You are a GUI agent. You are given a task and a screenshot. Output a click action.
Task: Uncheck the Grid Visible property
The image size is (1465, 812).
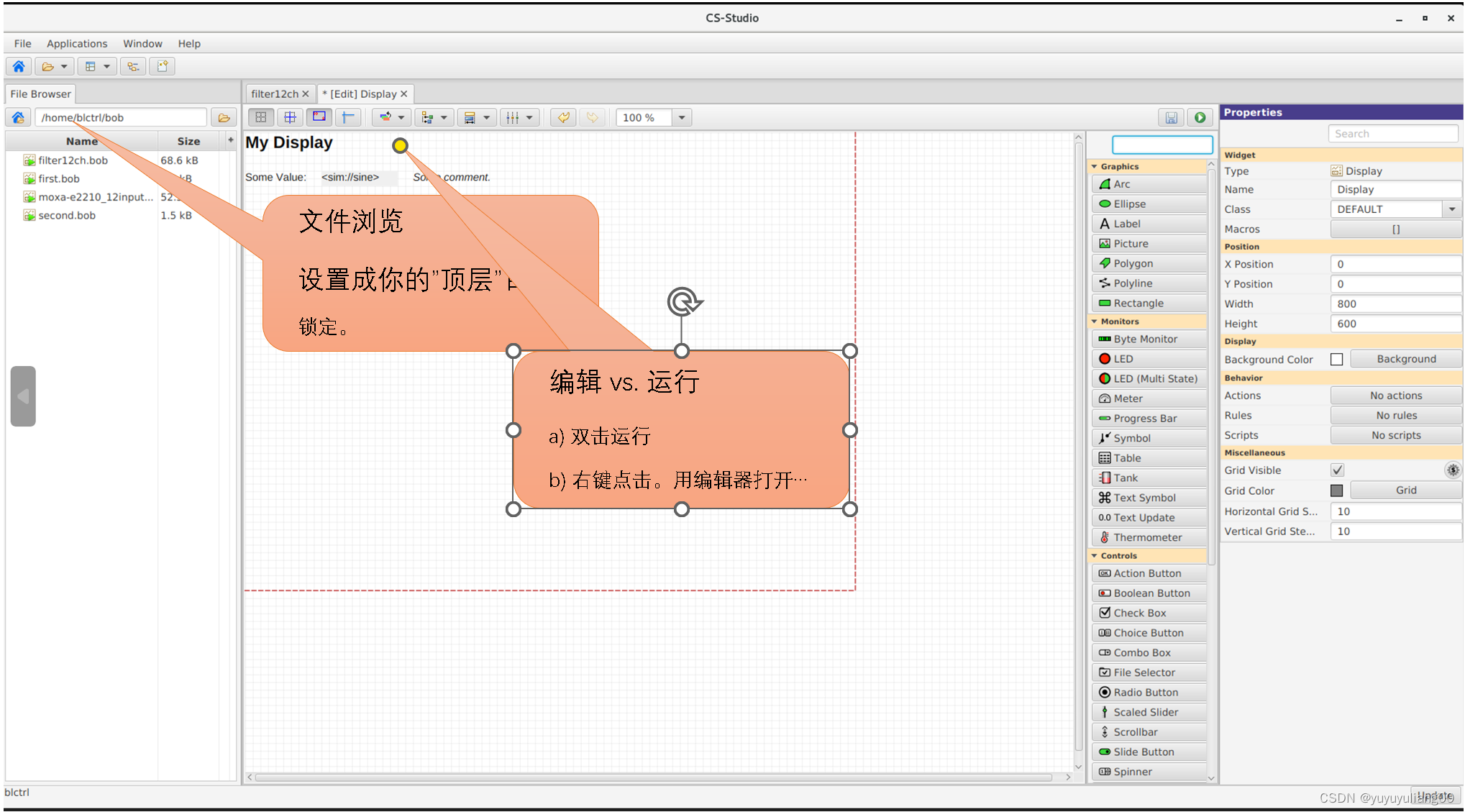coord(1337,470)
